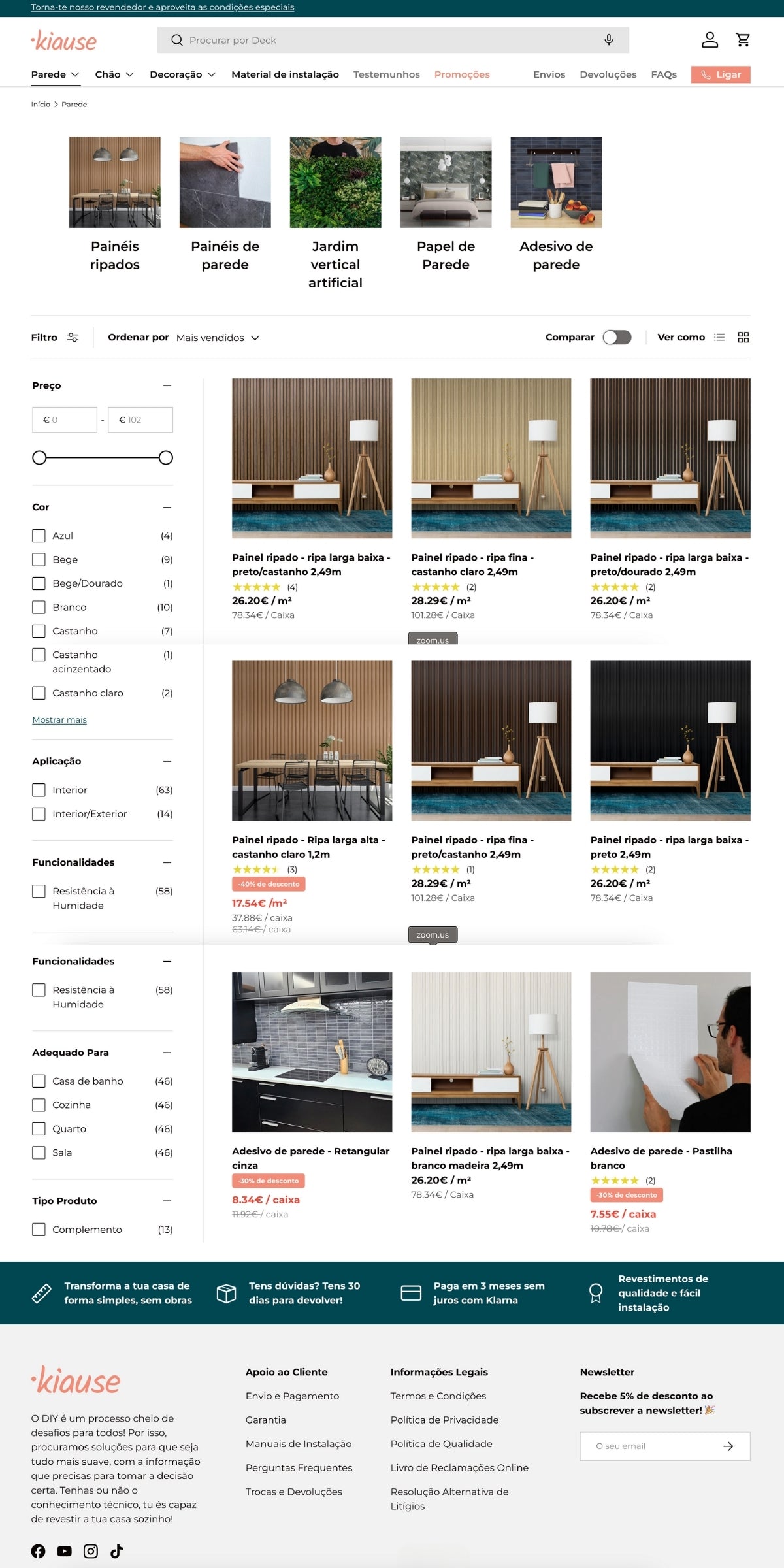This screenshot has height=1568, width=784.
Task: Click the Ligar call button
Action: pos(721,74)
